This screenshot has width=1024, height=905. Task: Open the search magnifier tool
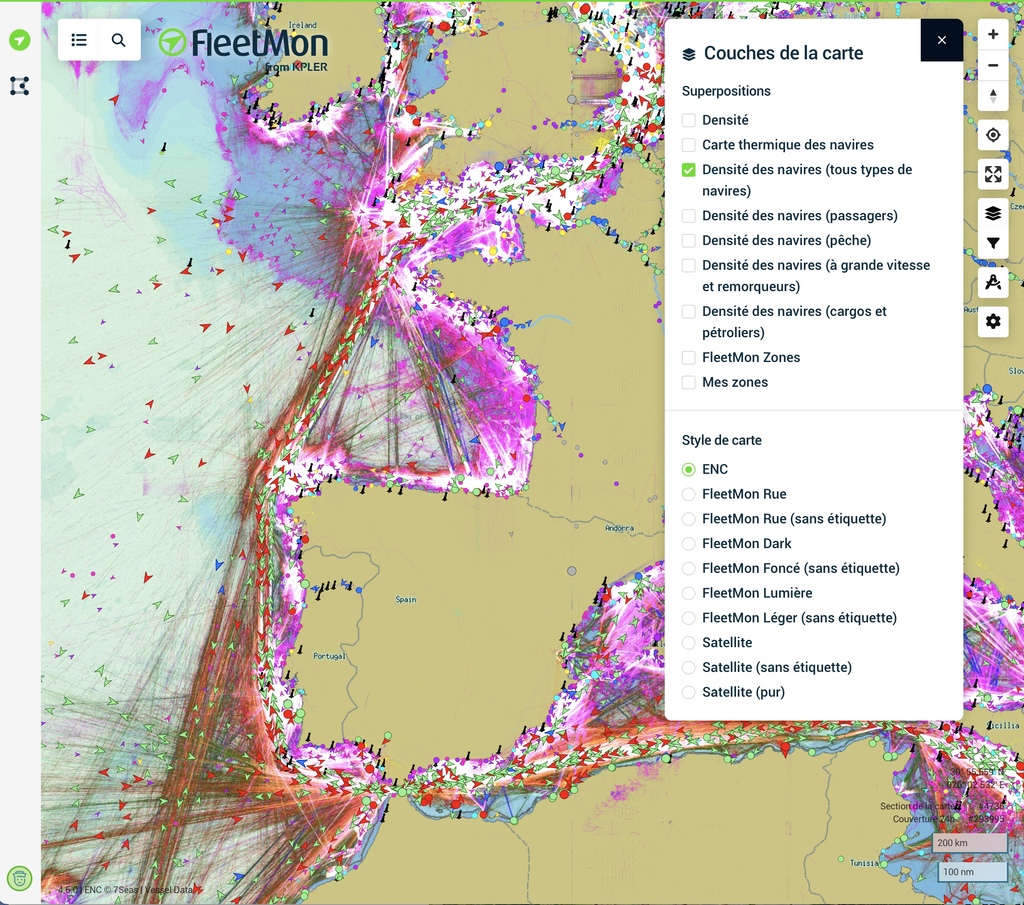(x=119, y=40)
